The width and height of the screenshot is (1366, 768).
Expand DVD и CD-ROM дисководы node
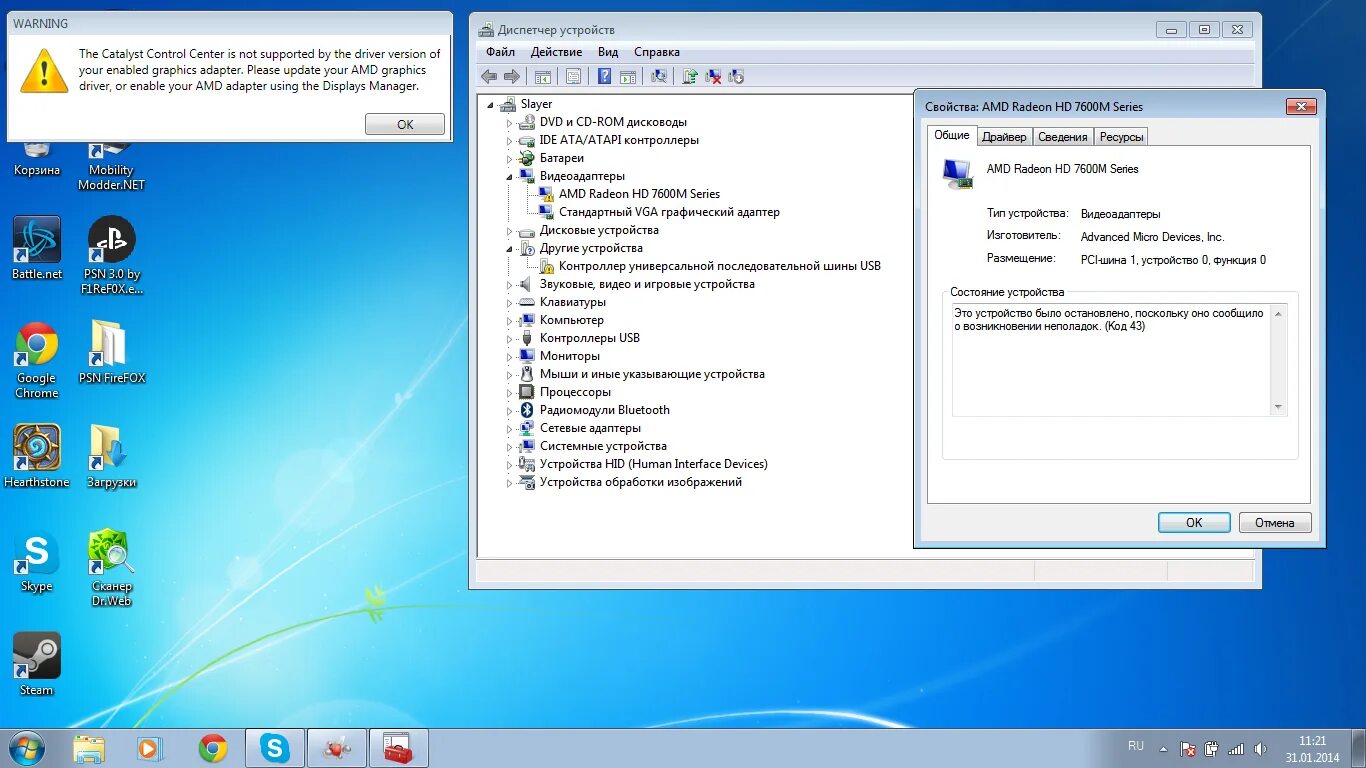pyautogui.click(x=508, y=122)
